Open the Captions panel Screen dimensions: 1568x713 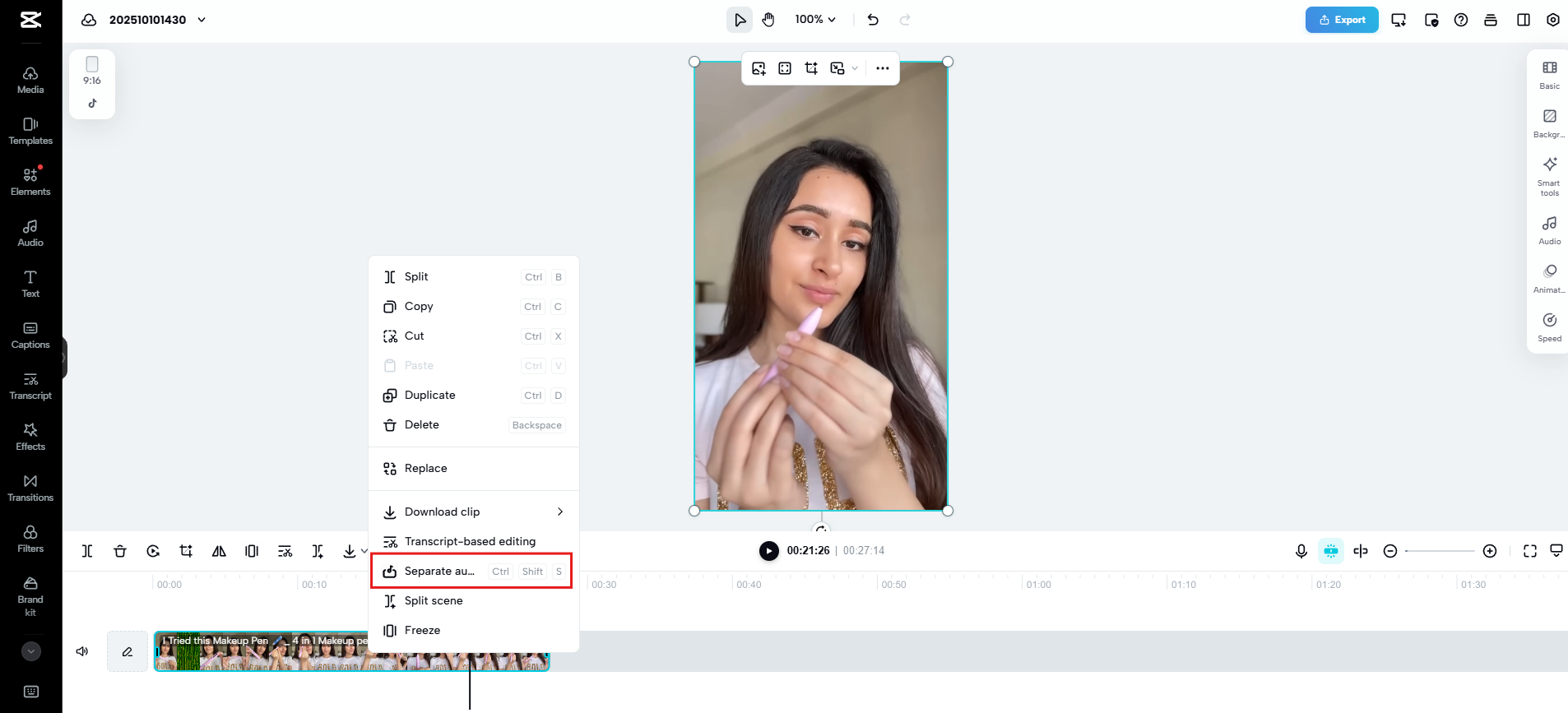[x=30, y=336]
